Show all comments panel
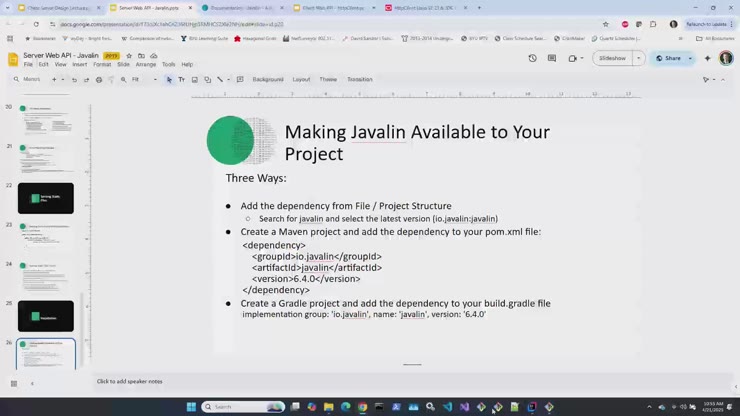Viewport: 740px width, 416px height. click(552, 58)
